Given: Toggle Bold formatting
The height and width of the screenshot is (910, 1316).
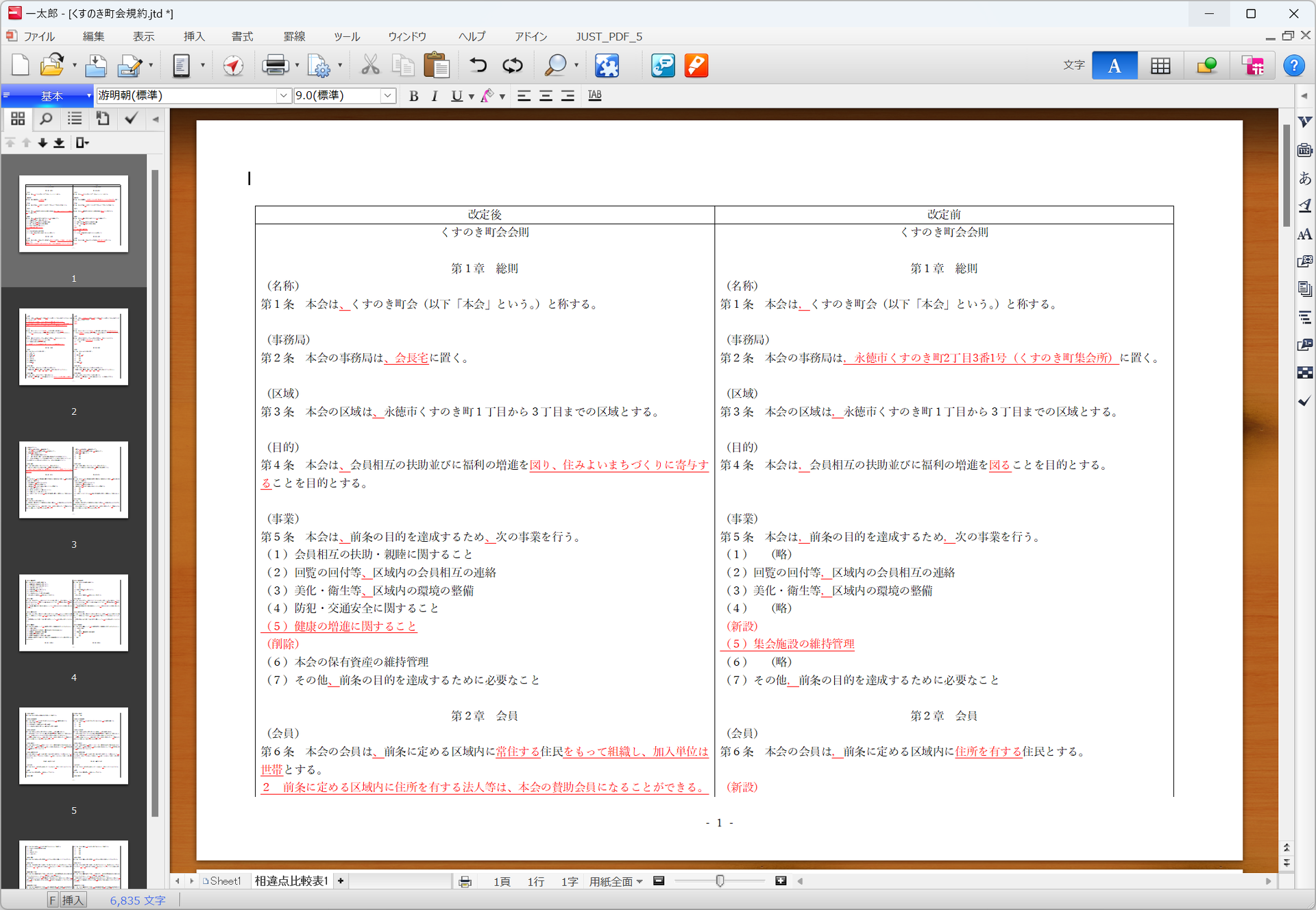Looking at the screenshot, I should click(x=413, y=96).
